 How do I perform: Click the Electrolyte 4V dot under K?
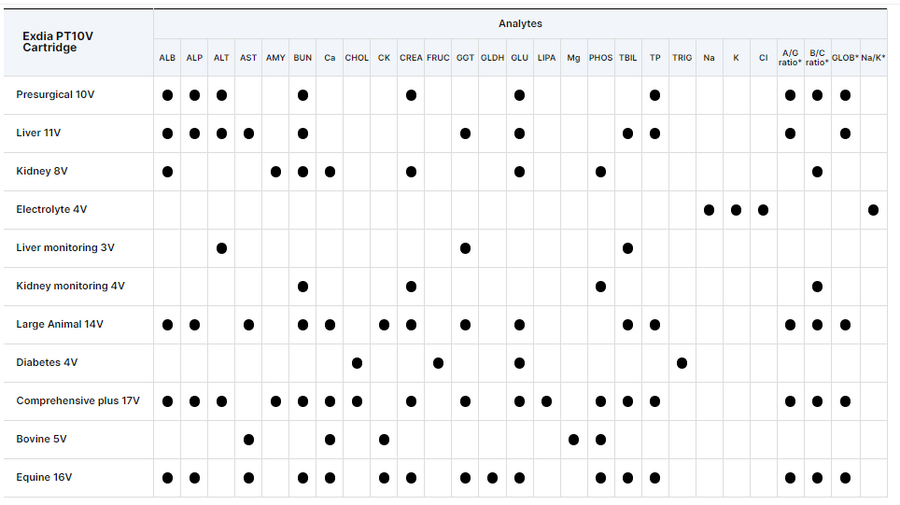736,210
